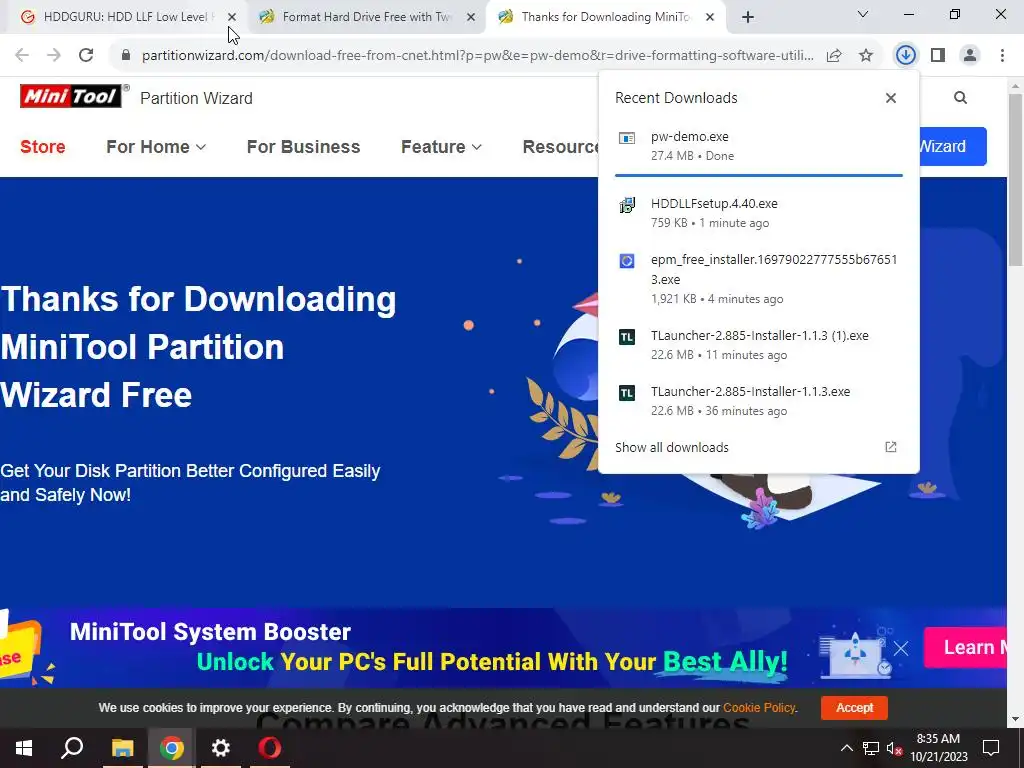Click the address bar URL

click(477, 56)
